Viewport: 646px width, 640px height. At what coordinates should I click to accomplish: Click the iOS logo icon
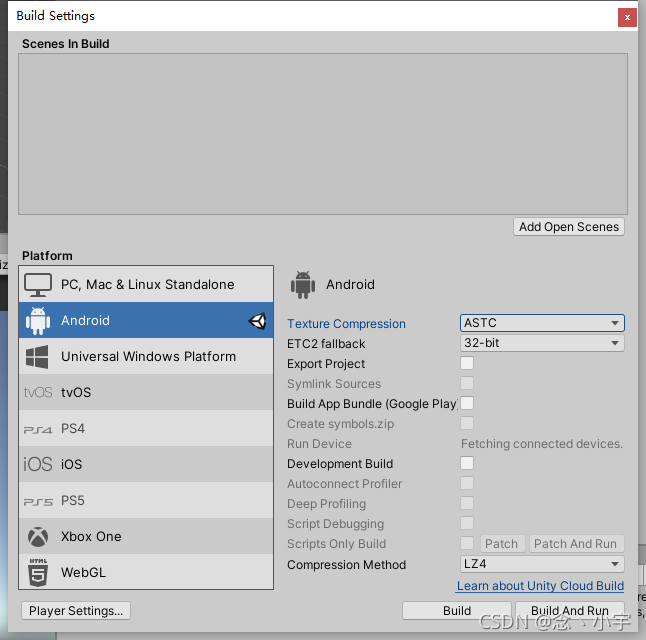coord(37,464)
